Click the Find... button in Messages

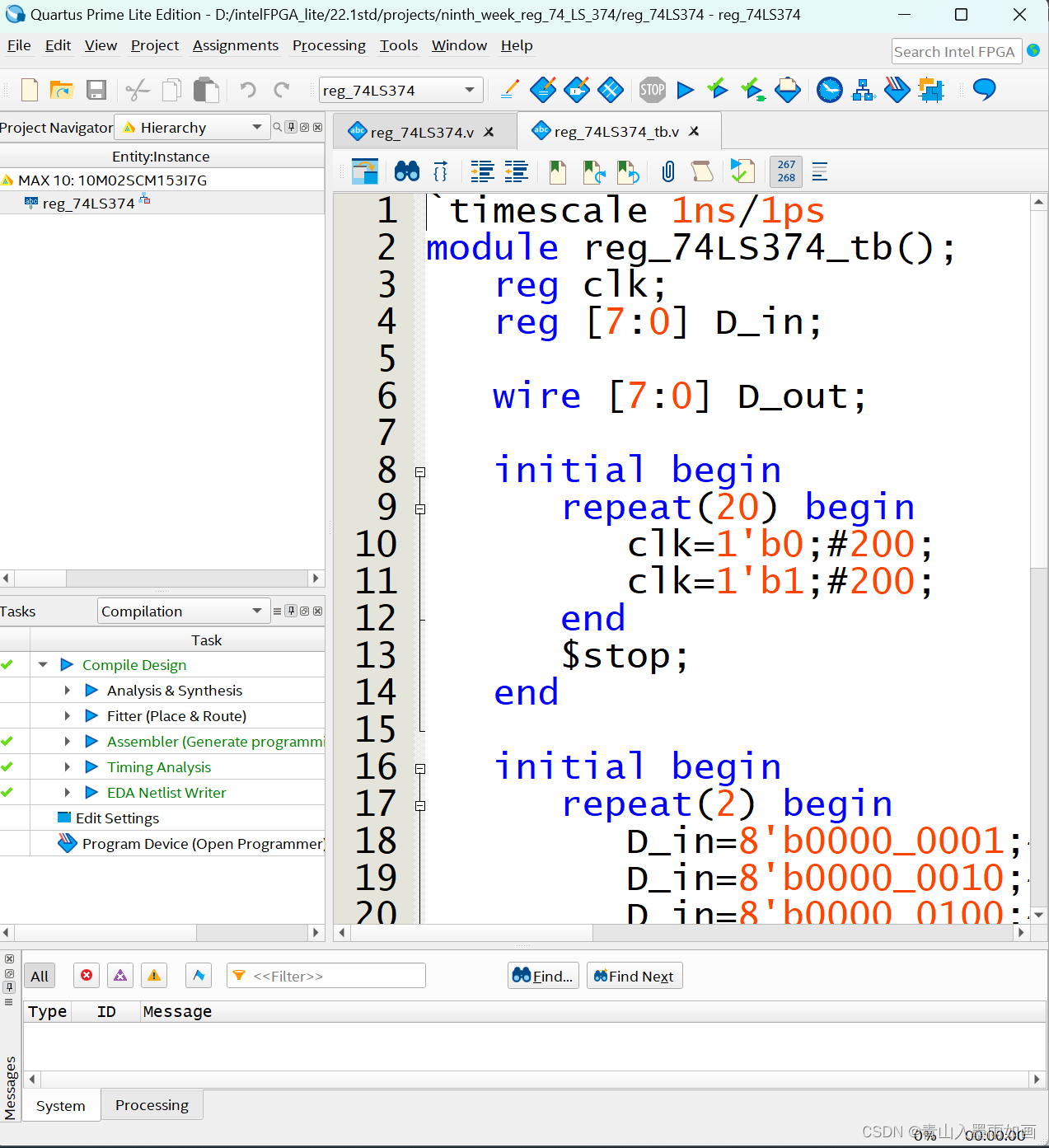point(543,976)
